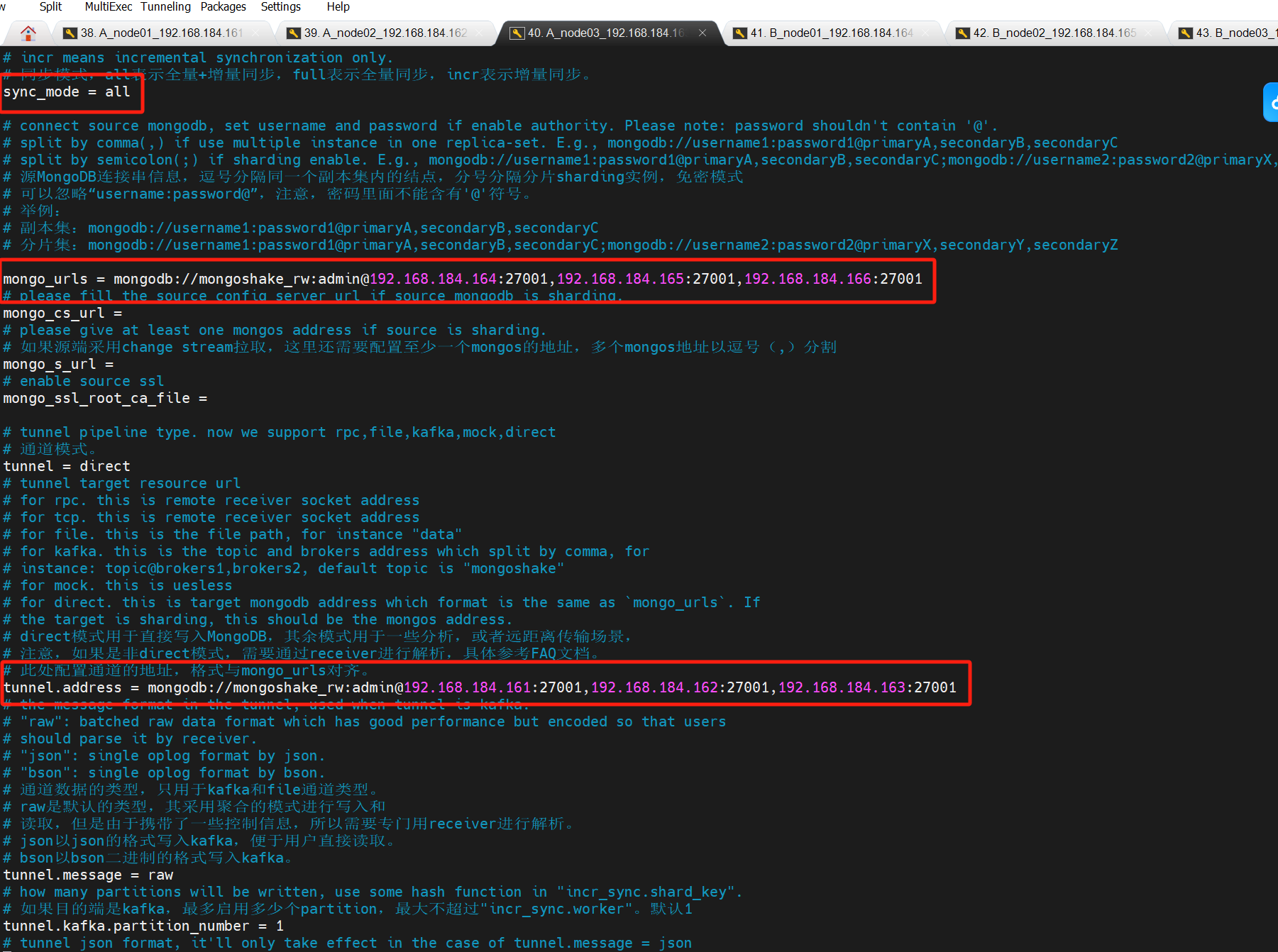Open the Home tab house icon

pos(28,33)
